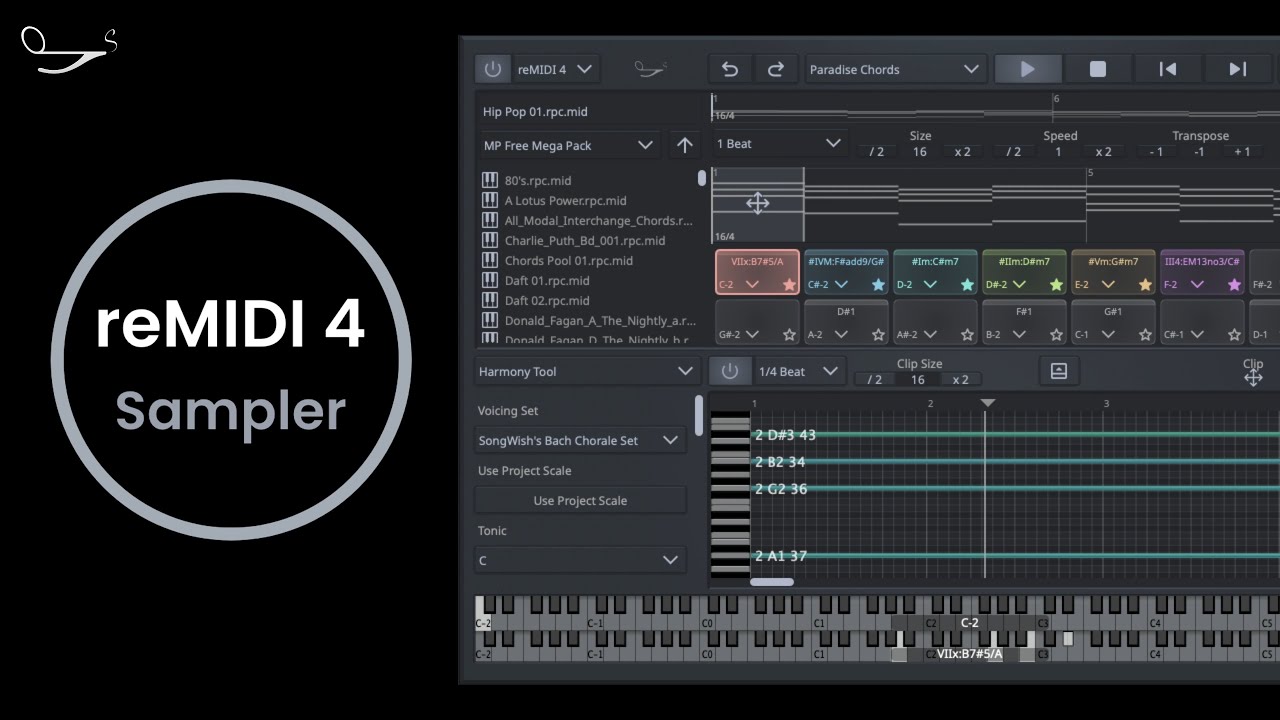The width and height of the screenshot is (1280, 720).
Task: Skip to the next item
Action: point(1237,69)
